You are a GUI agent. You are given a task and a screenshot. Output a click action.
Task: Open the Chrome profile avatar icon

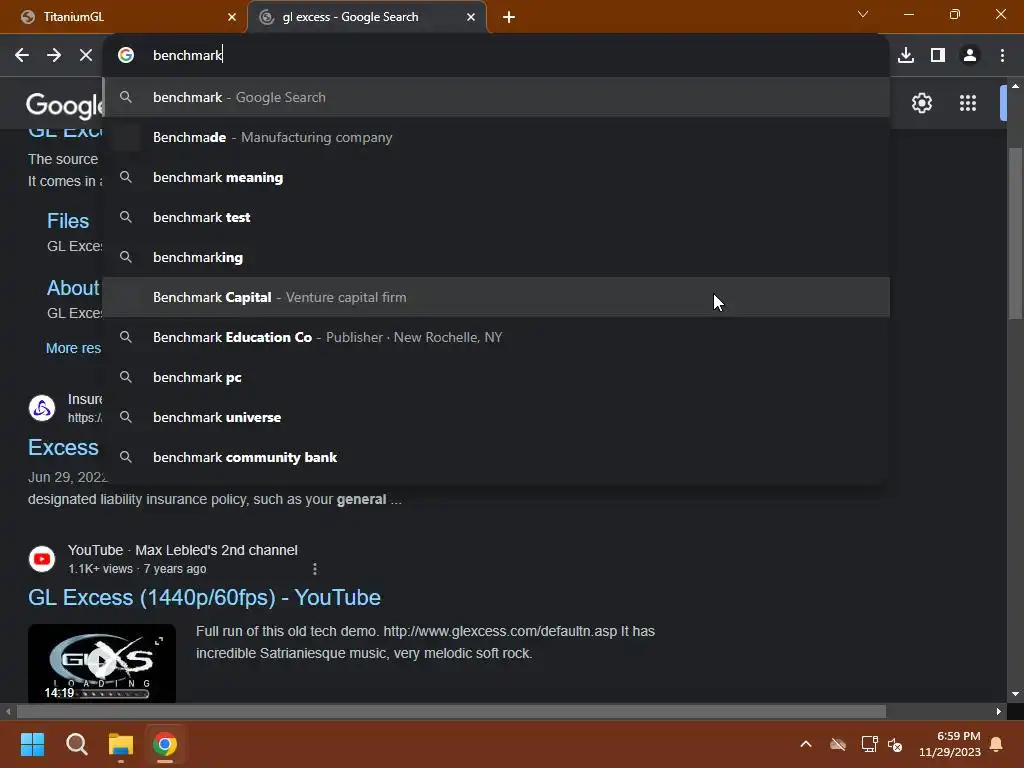[970, 55]
